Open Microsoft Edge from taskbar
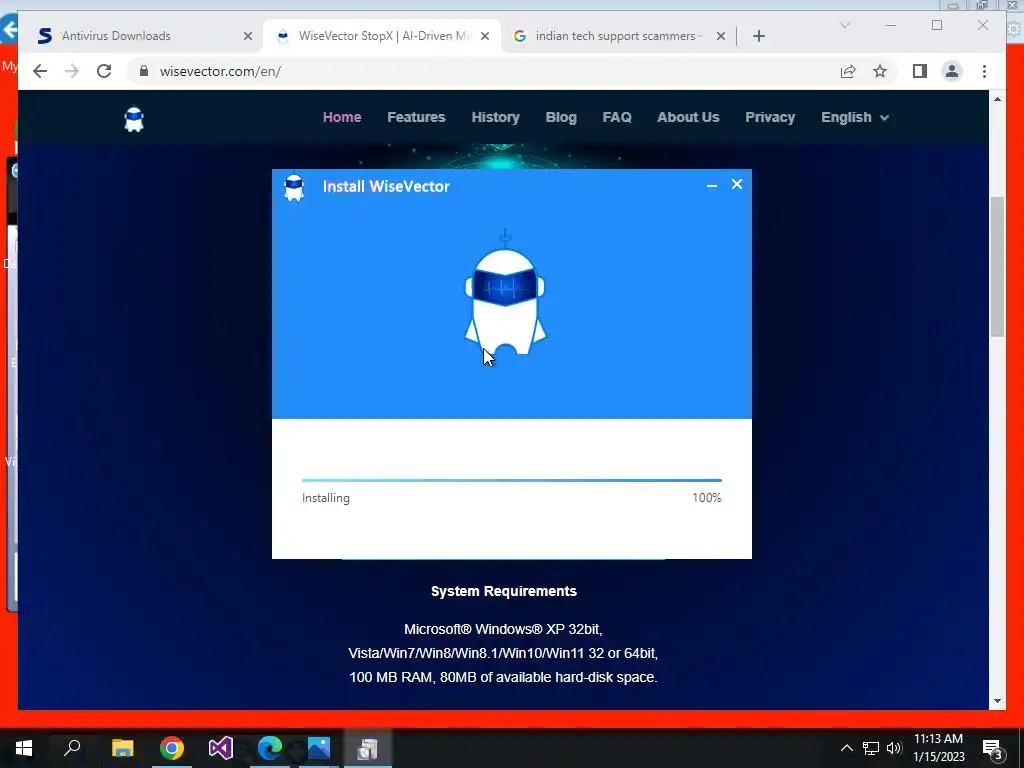Image resolution: width=1024 pixels, height=768 pixels. tap(270, 748)
